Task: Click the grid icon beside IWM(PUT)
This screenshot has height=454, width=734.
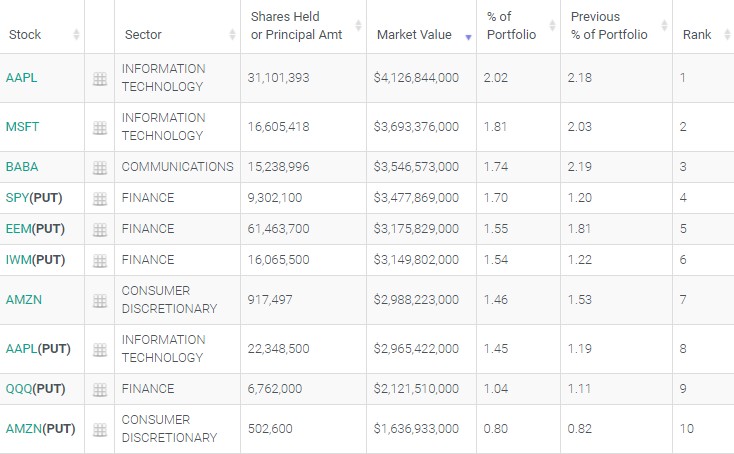Action: tap(100, 261)
